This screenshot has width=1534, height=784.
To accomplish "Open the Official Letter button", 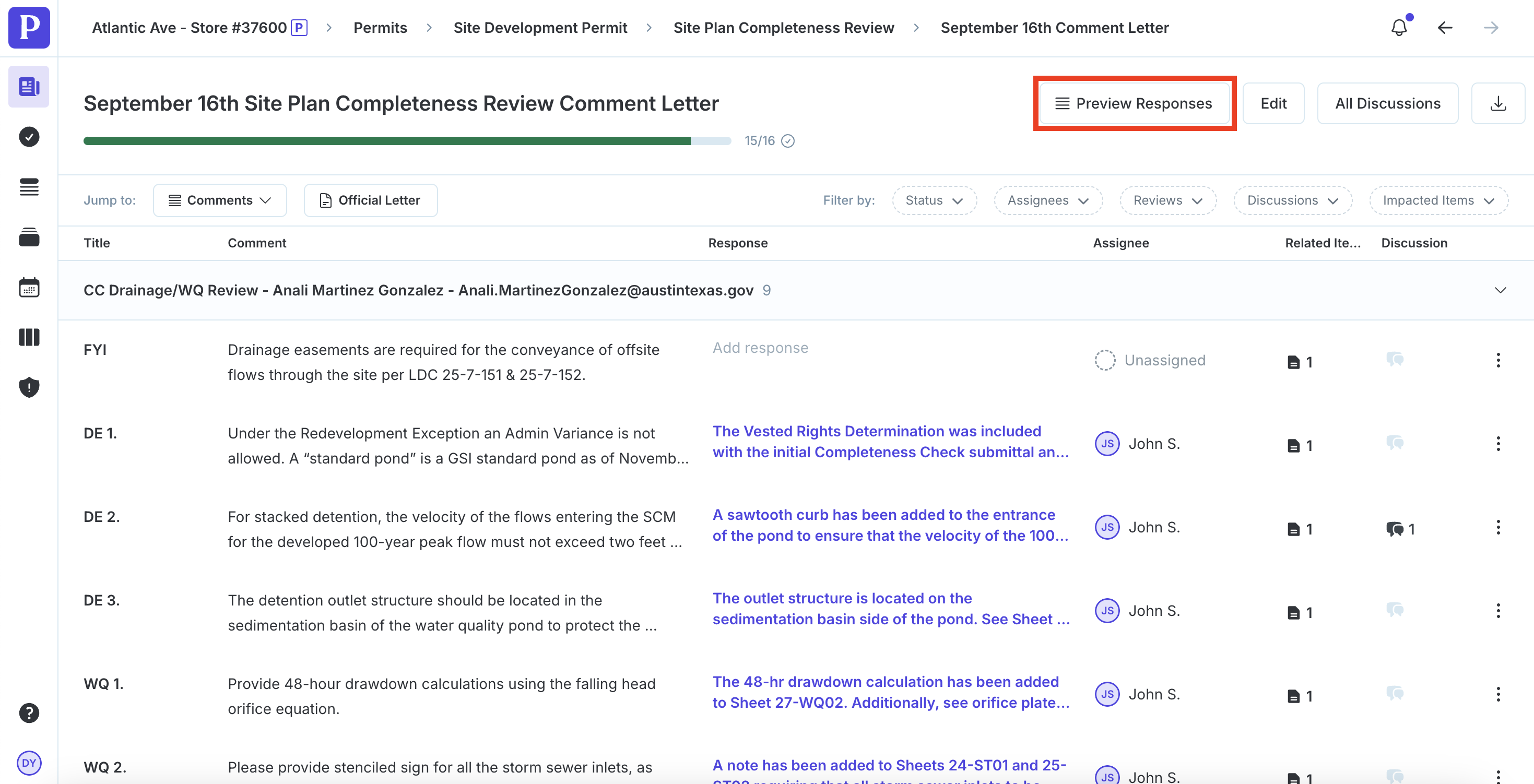I will tap(370, 200).
